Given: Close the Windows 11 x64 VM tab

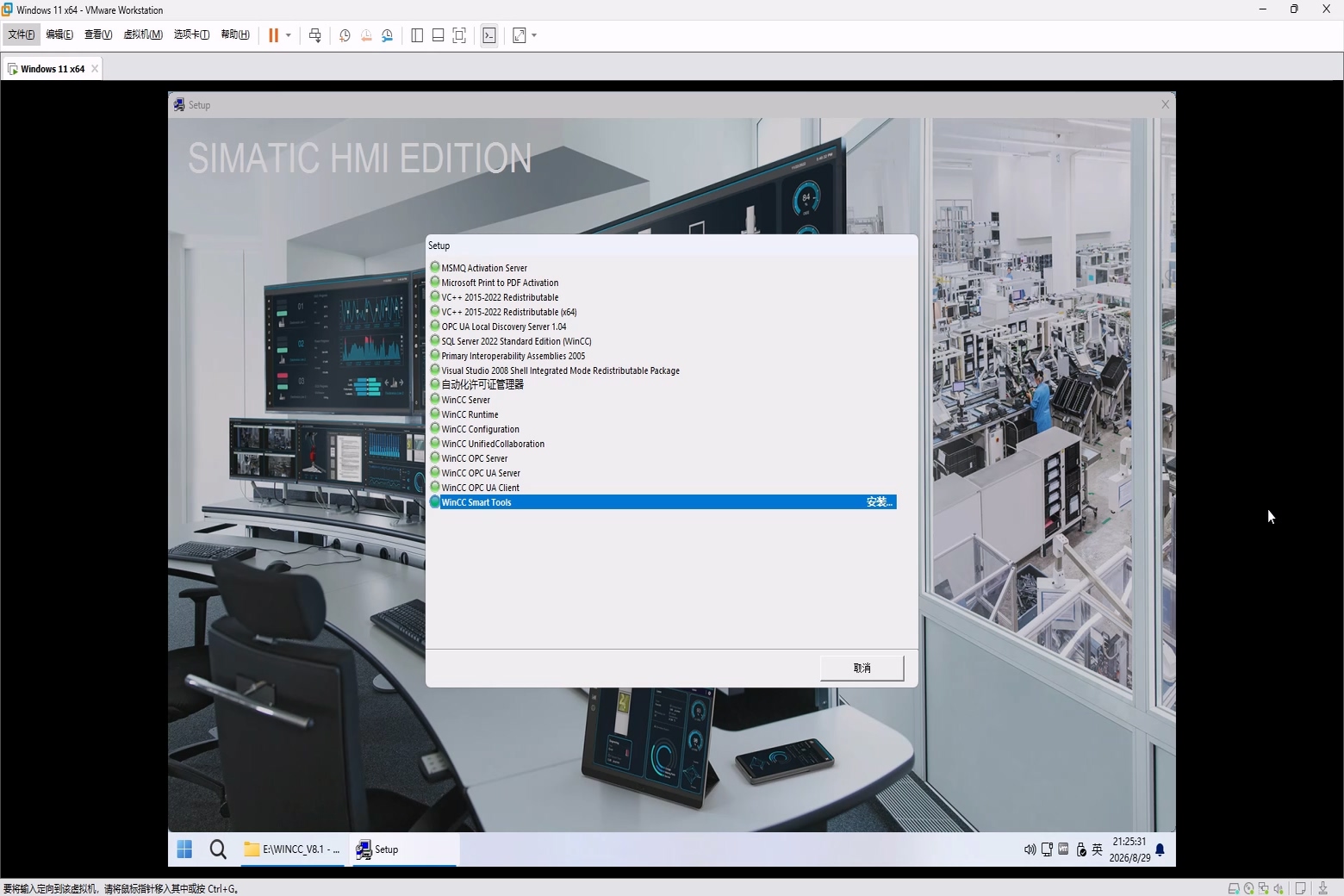Looking at the screenshot, I should (95, 69).
